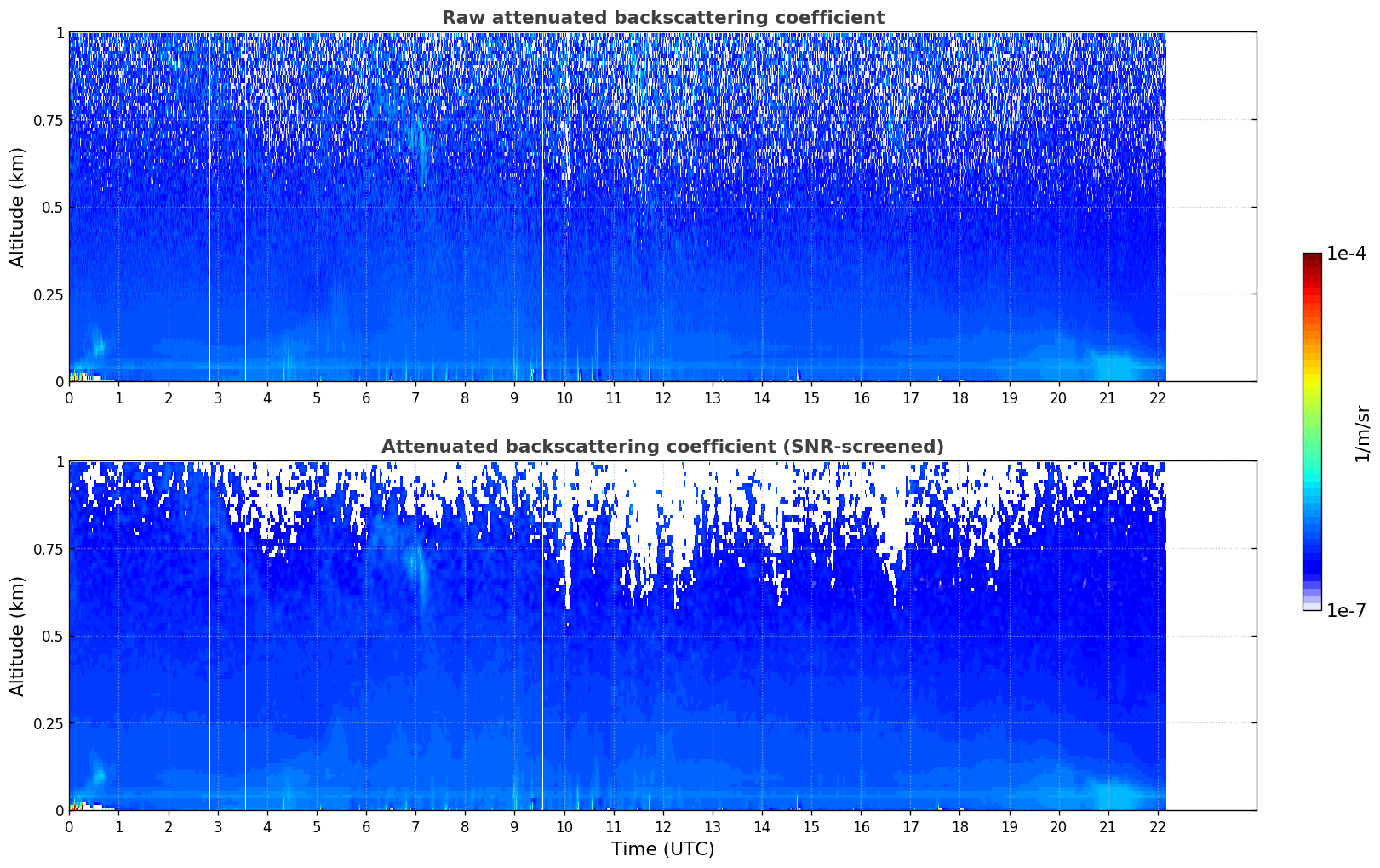The image size is (1380, 868).
Task: Click hour 9 tick below SNR-screened plot
Action: [x=514, y=826]
